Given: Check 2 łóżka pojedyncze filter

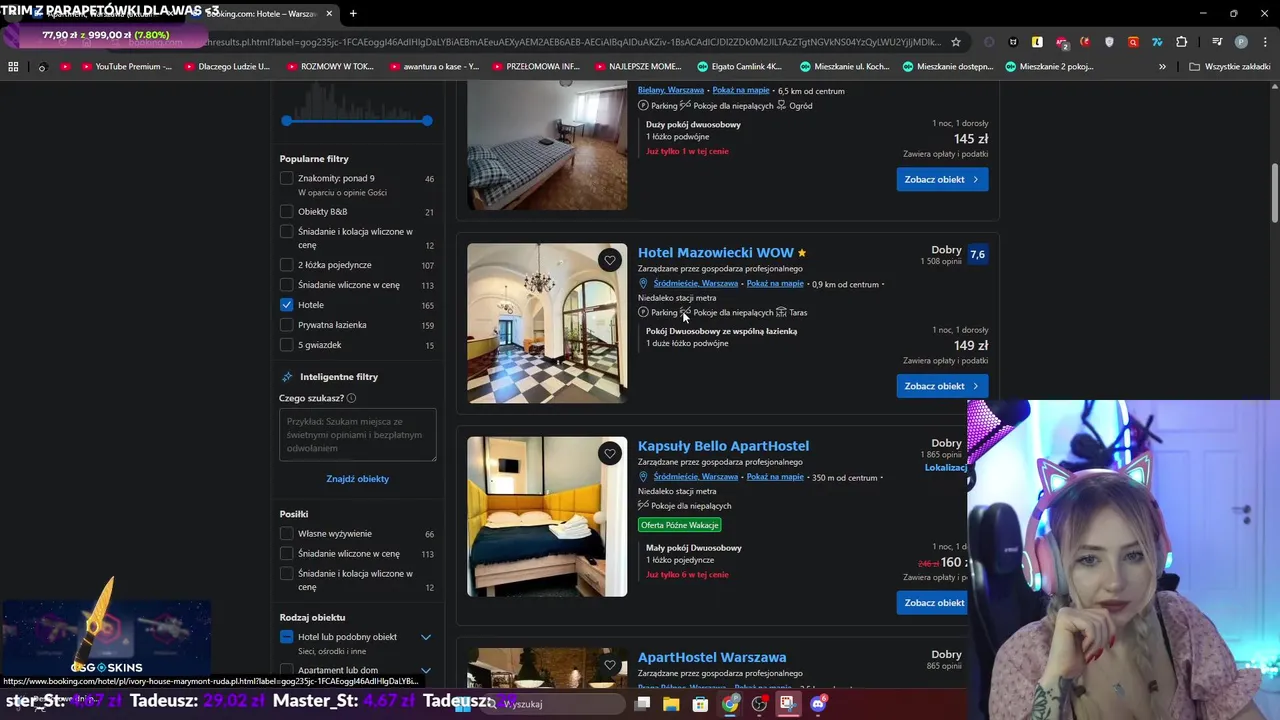Looking at the screenshot, I should click(x=287, y=265).
